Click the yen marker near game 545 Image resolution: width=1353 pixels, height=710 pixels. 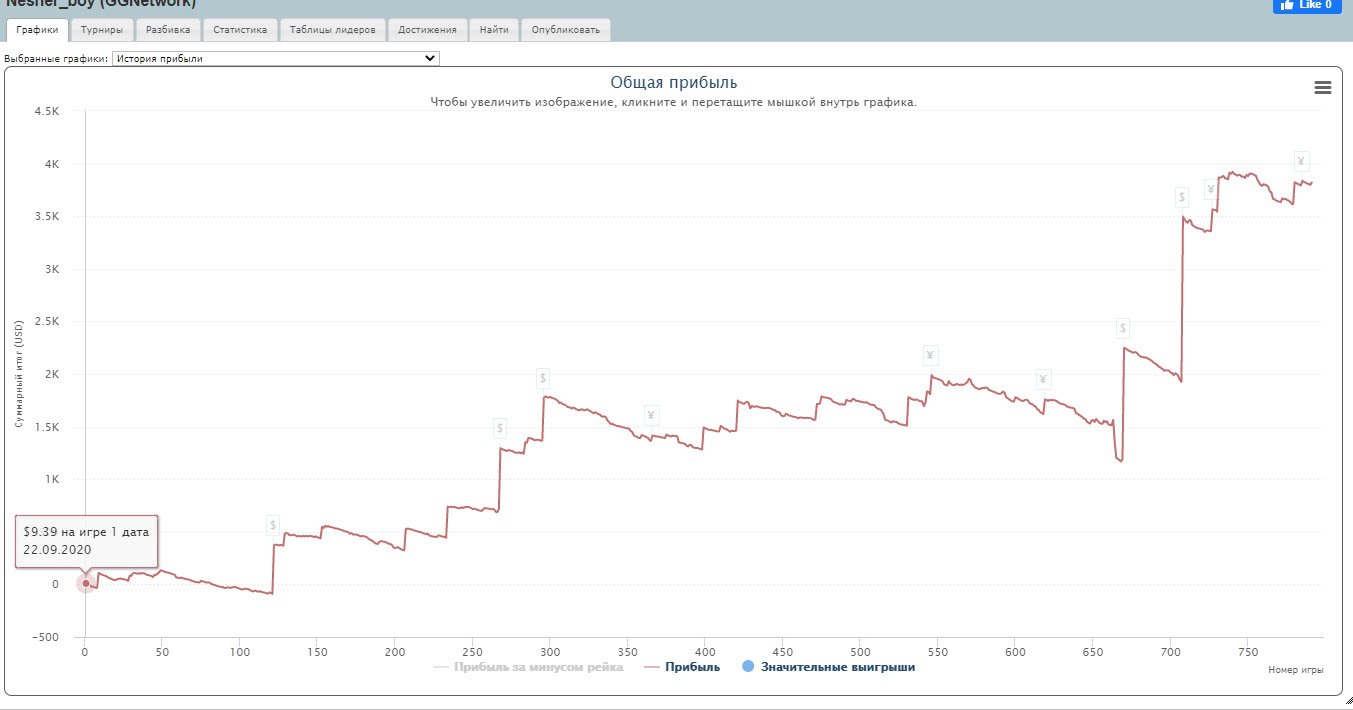click(930, 355)
